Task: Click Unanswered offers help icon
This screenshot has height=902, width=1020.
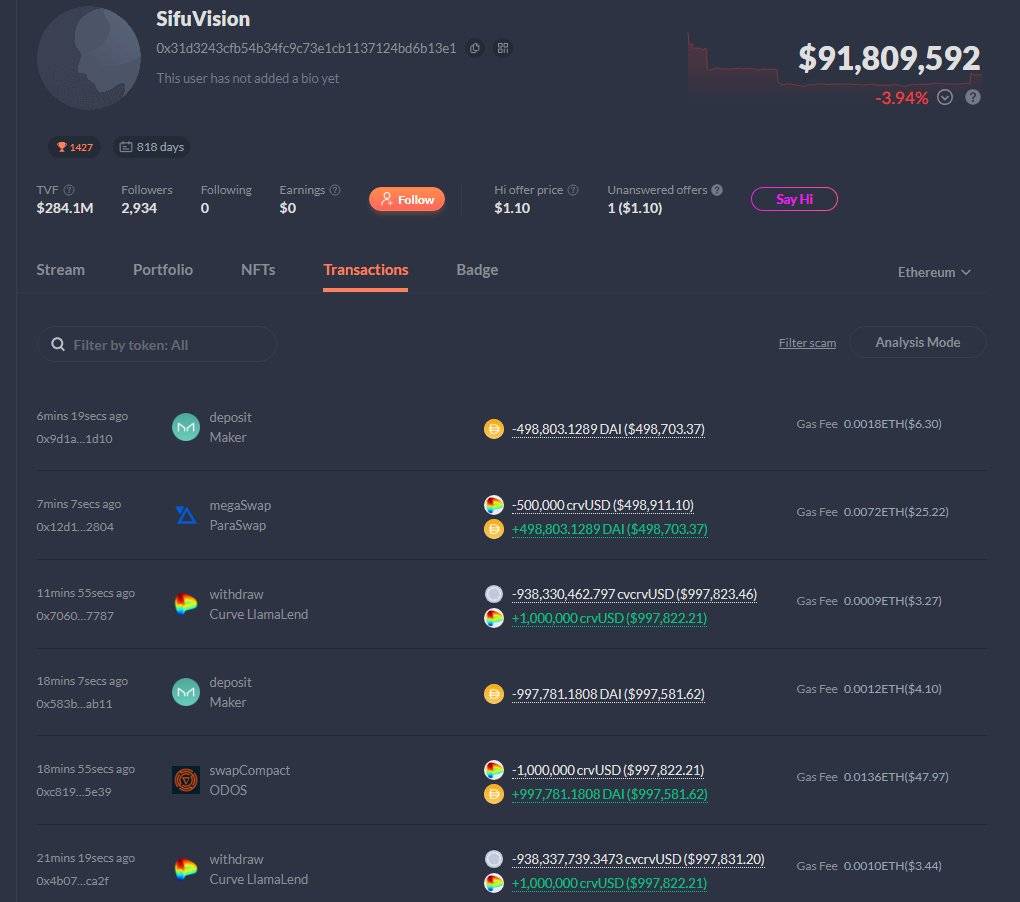Action: 717,190
